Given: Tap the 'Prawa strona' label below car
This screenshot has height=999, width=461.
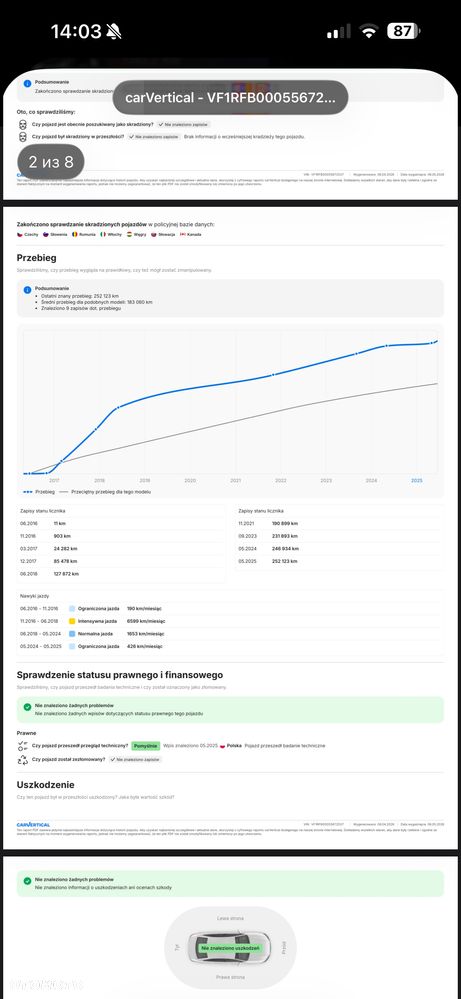Looking at the screenshot, I should (229, 977).
